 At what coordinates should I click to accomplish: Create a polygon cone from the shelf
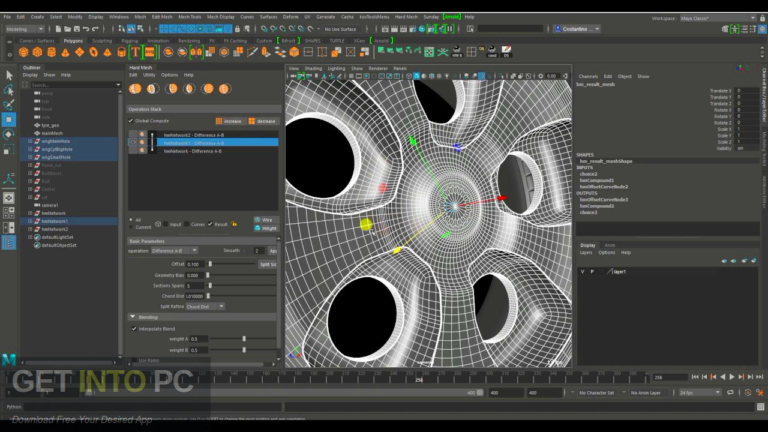pos(65,52)
